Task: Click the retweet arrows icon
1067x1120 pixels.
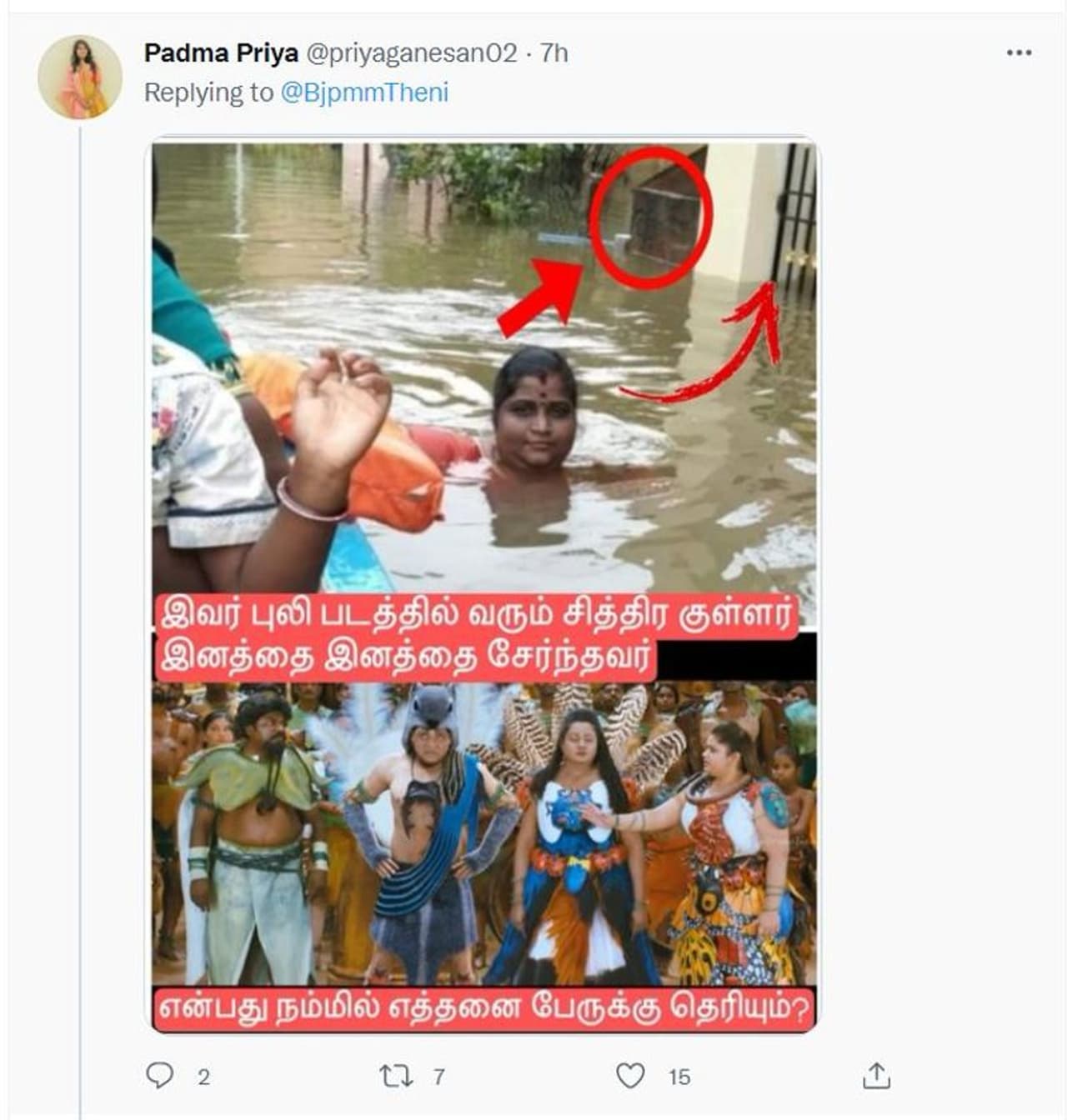Action: 396,1076
